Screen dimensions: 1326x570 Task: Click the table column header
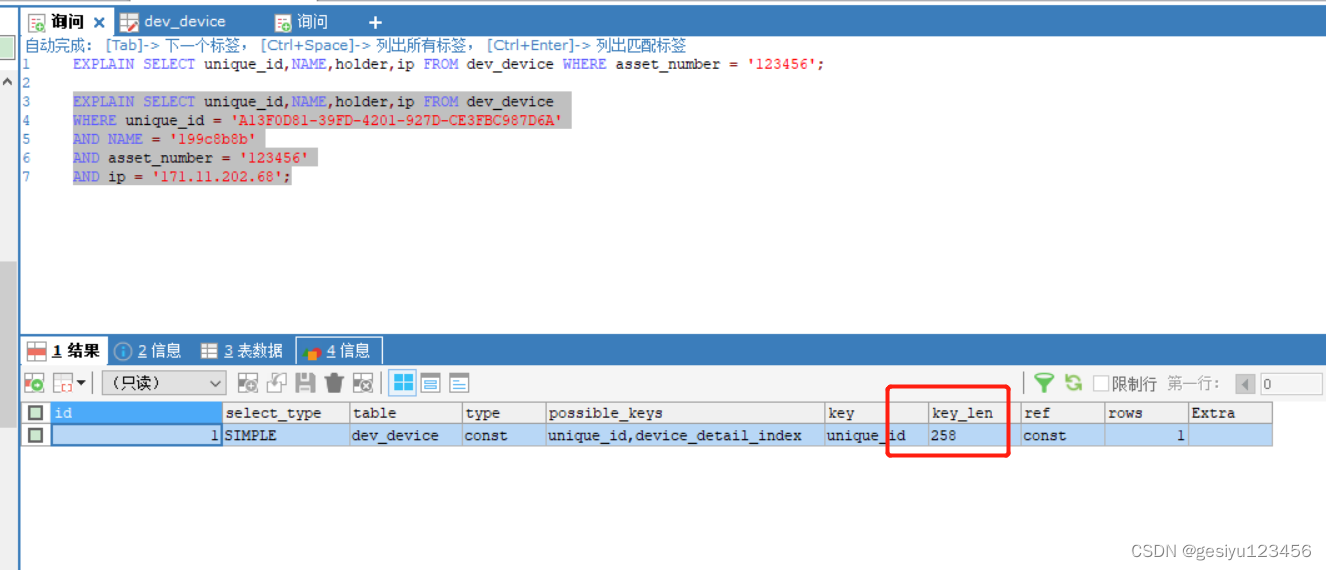point(406,413)
